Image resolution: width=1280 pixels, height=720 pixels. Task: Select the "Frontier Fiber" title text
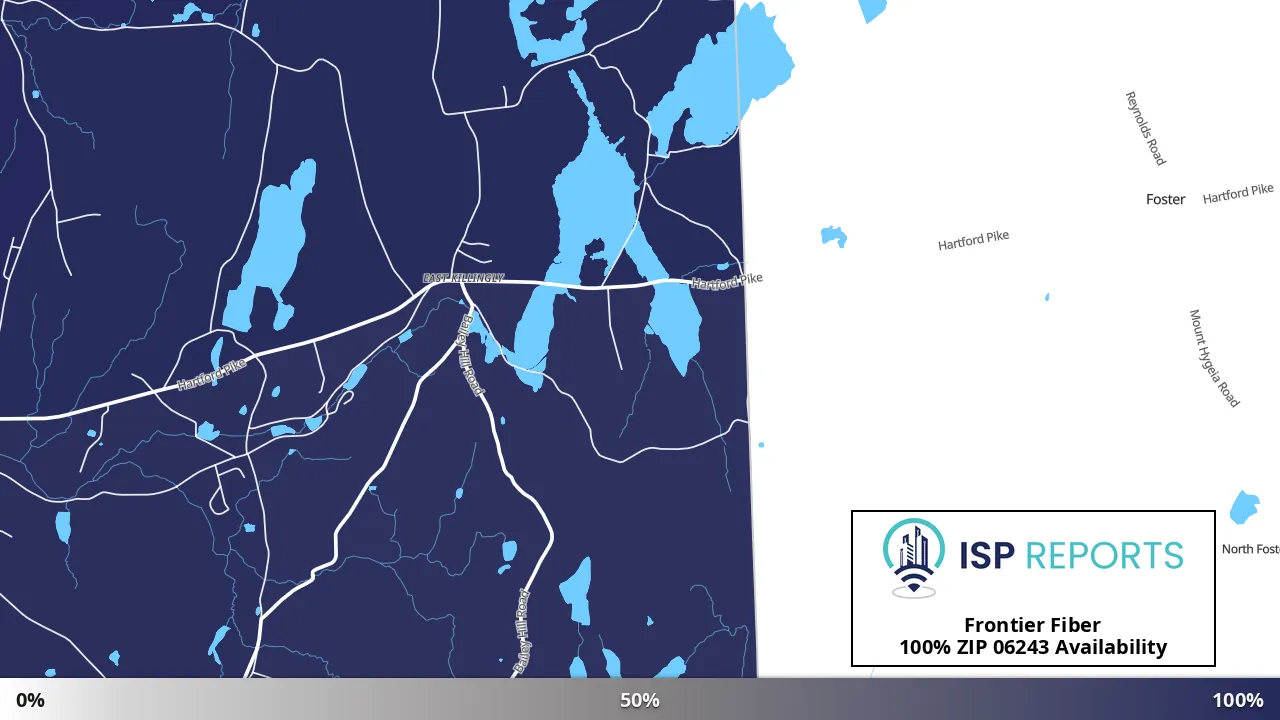(x=1032, y=625)
